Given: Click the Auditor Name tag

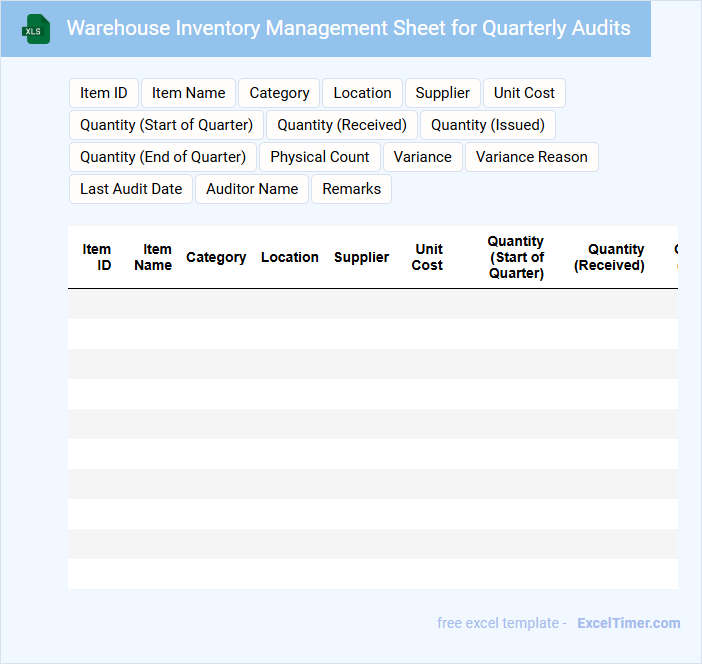Looking at the screenshot, I should pyautogui.click(x=252, y=189).
